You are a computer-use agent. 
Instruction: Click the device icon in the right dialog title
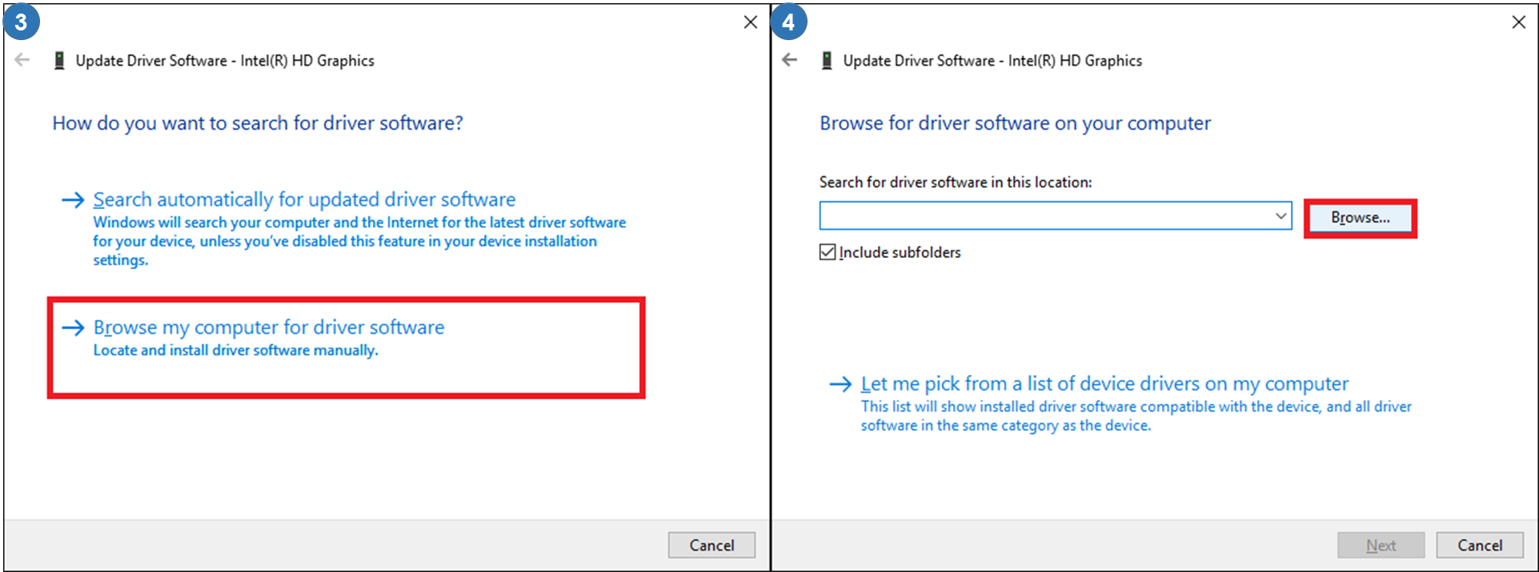[x=827, y=61]
